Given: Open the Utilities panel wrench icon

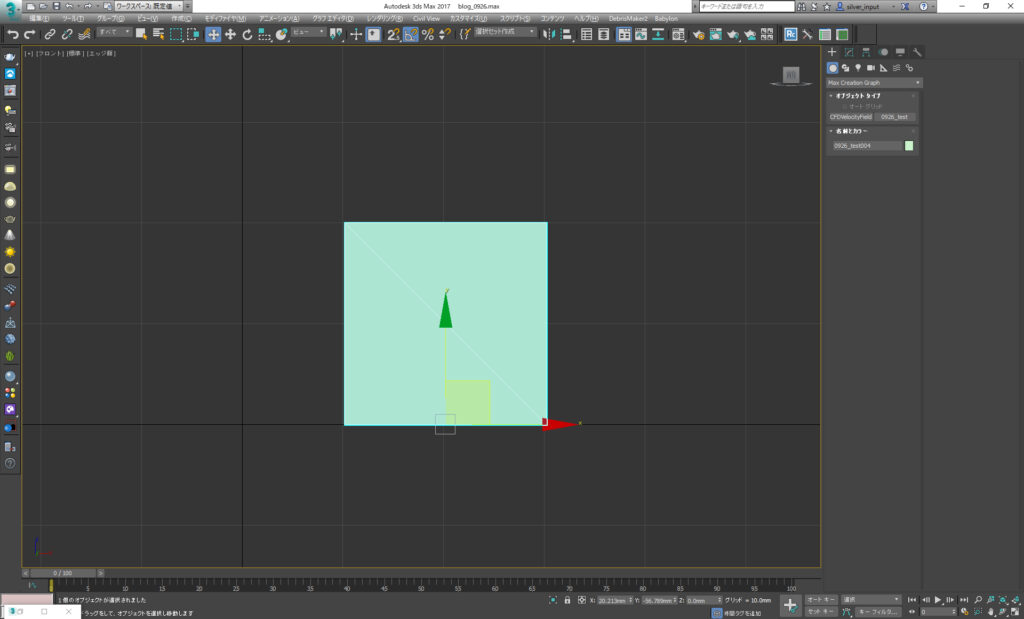Looking at the screenshot, I should tap(917, 52).
